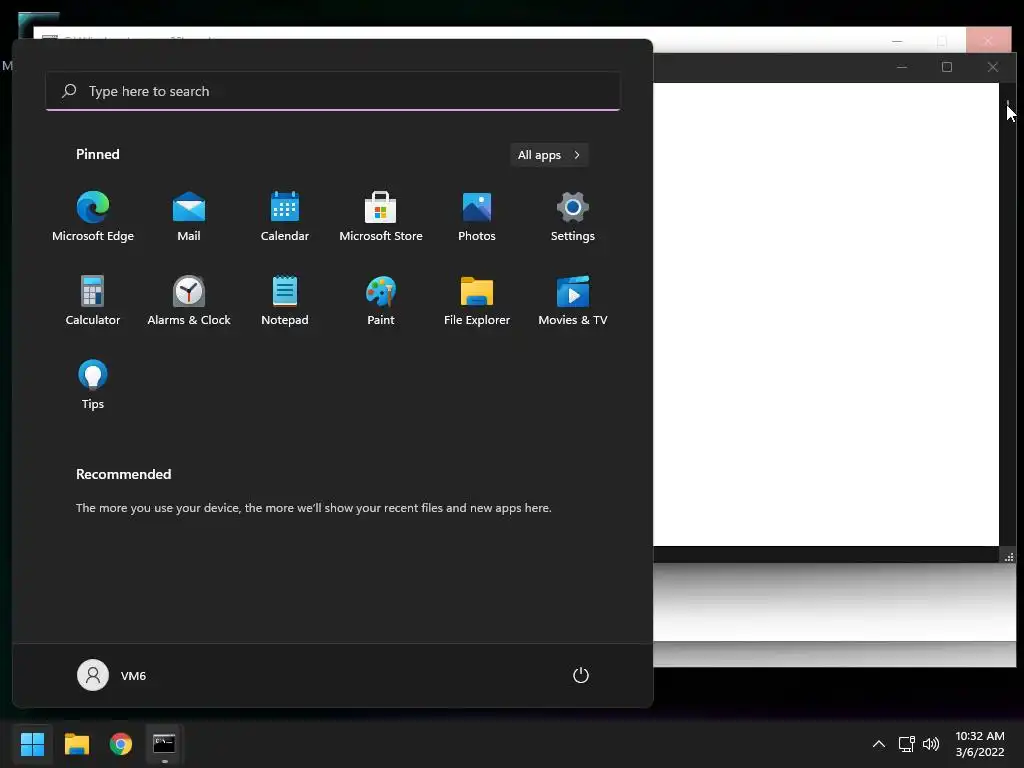Click the power button in Start

click(x=581, y=675)
